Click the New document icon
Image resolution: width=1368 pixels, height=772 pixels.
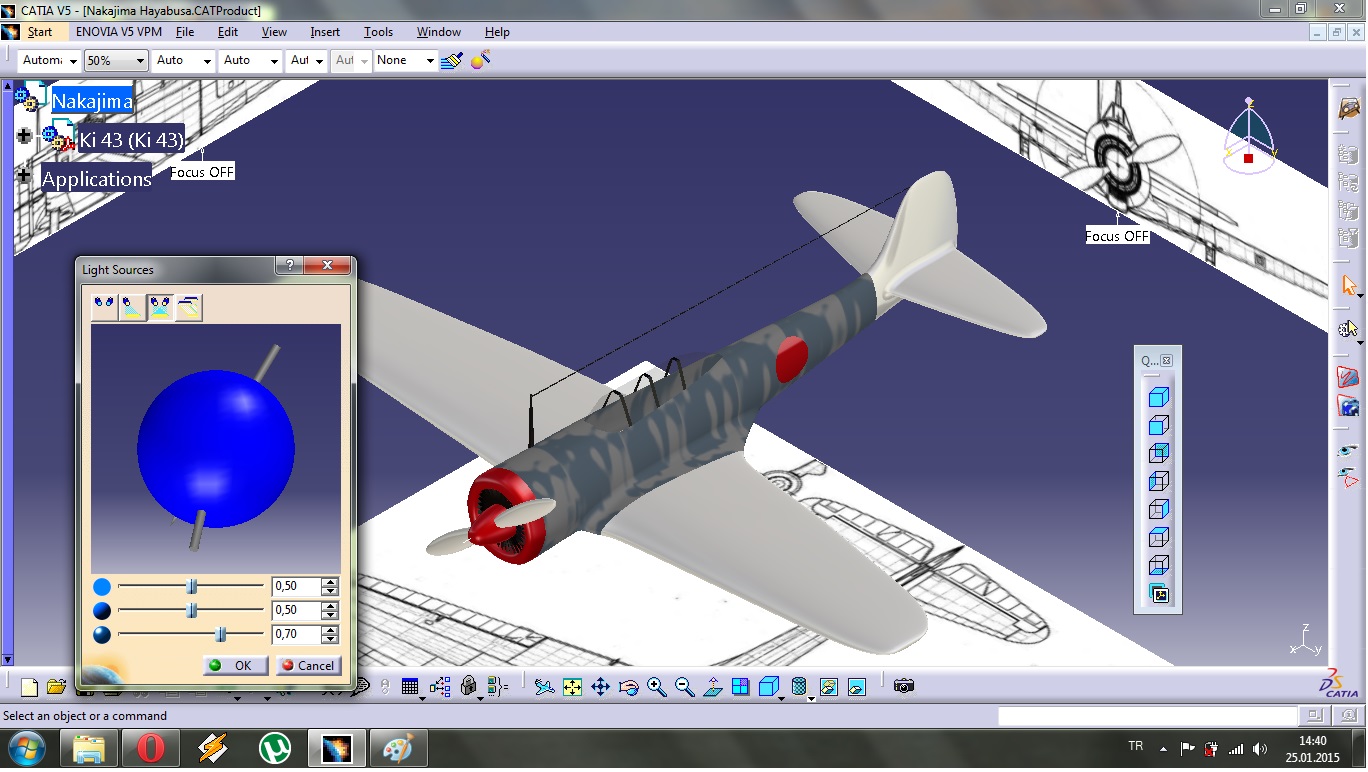[x=29, y=687]
